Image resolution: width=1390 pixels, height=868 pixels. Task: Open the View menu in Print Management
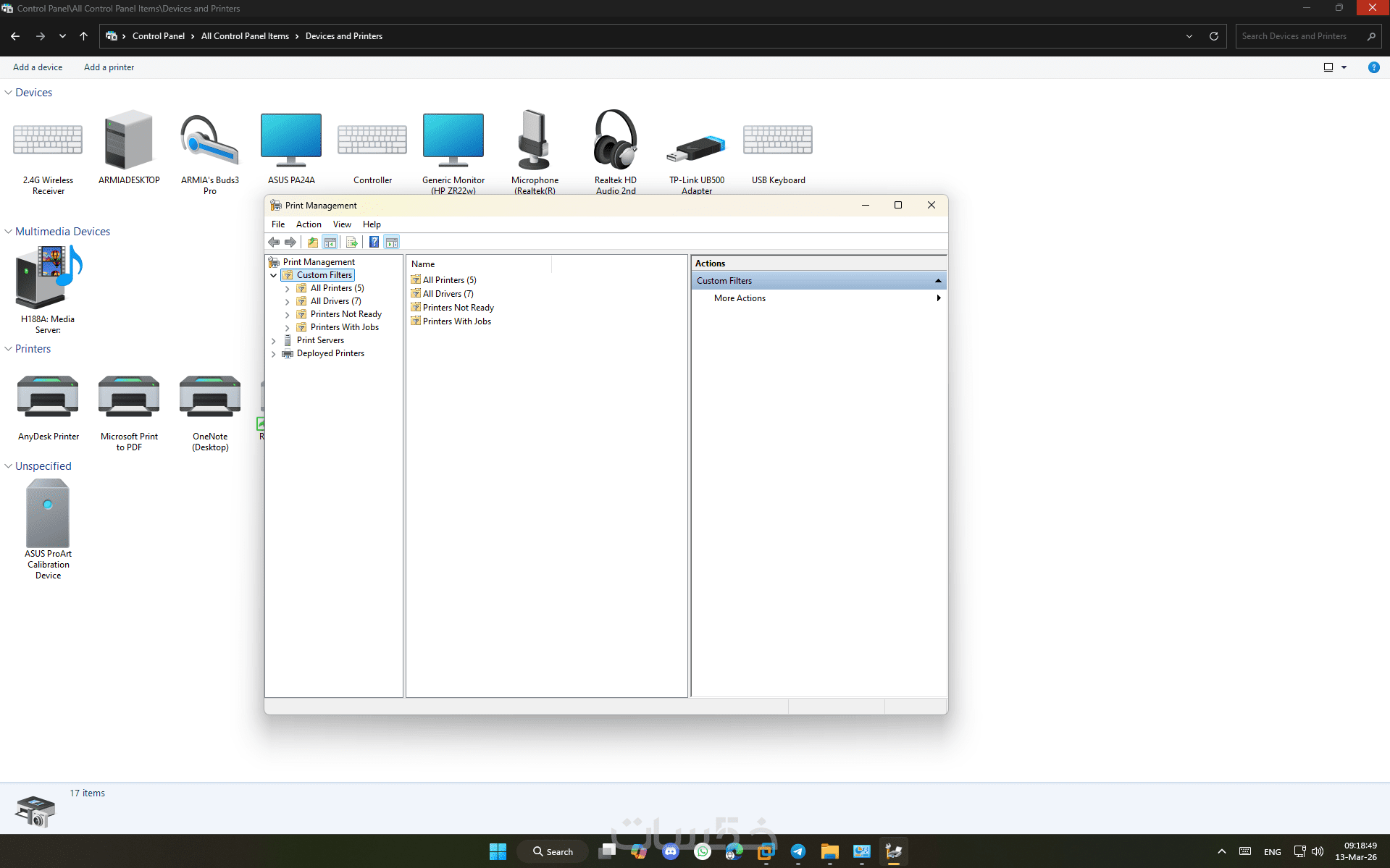click(342, 224)
